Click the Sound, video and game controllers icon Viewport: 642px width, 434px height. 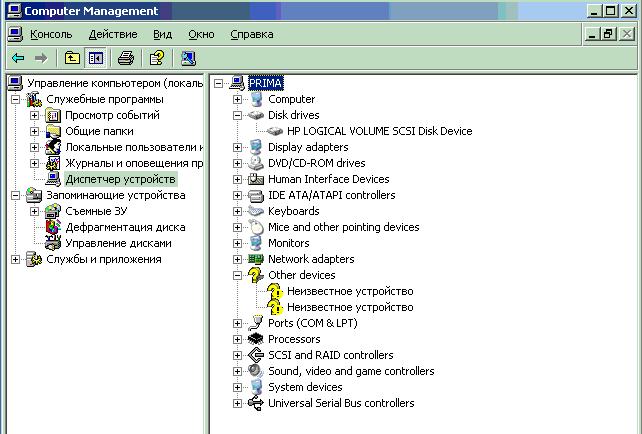click(256, 371)
